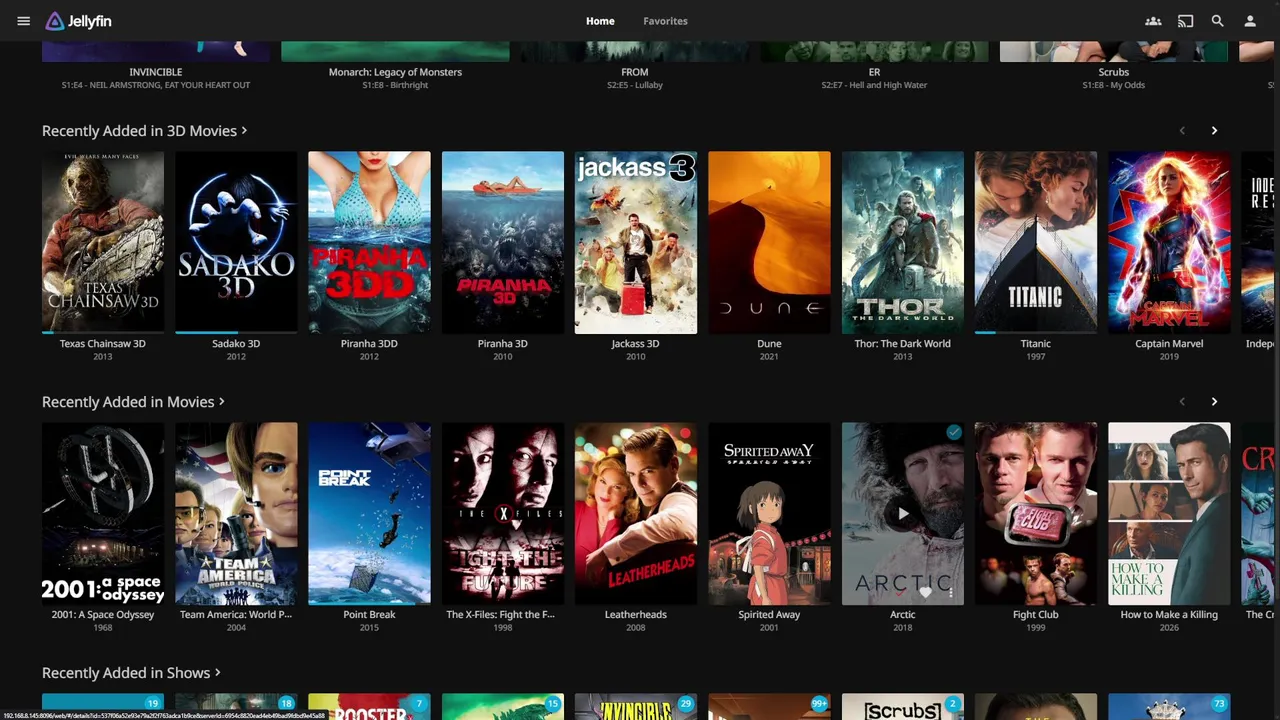Click the Arctic title text below poster
The image size is (1280, 720).
tap(903, 615)
